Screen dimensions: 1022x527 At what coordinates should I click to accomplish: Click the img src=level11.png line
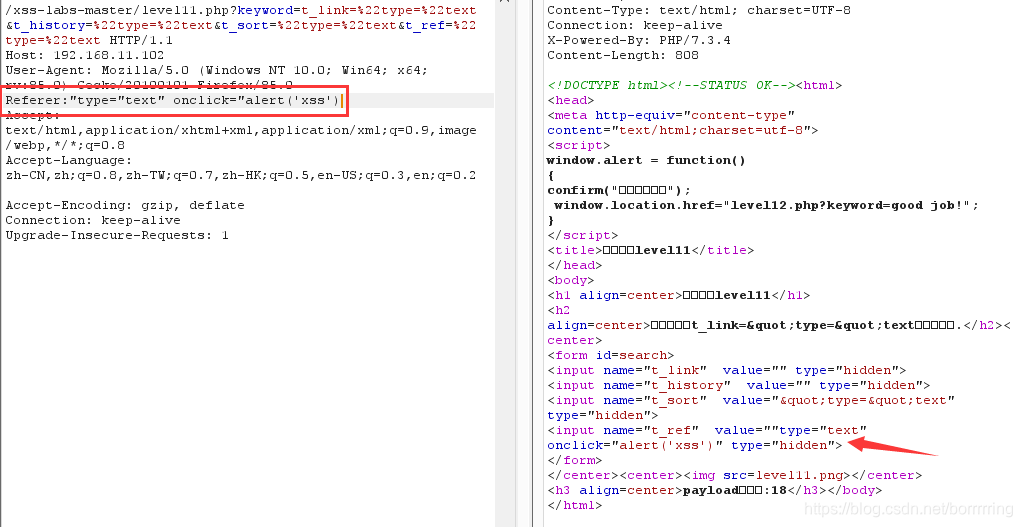[x=735, y=475]
